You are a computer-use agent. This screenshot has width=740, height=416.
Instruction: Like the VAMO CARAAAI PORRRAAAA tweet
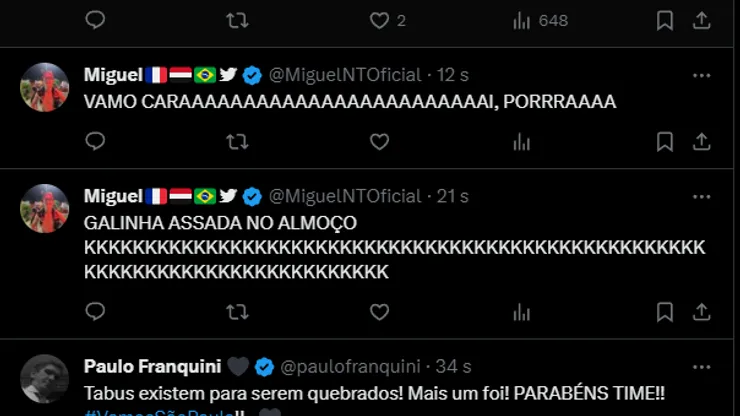[379, 142]
